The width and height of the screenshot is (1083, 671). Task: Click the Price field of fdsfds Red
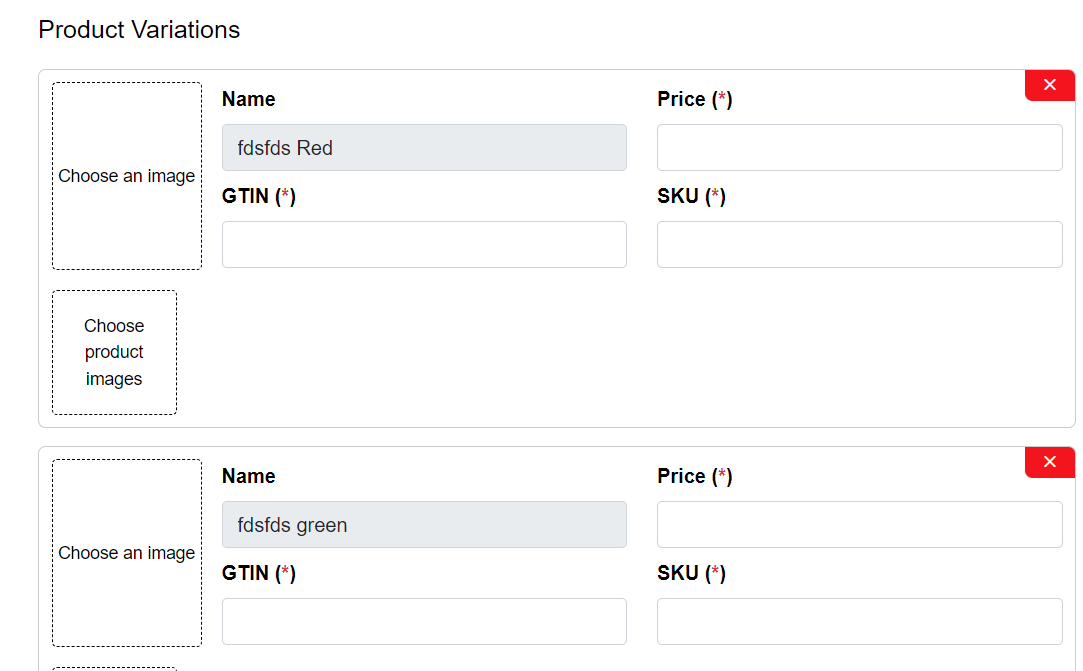pyautogui.click(x=859, y=147)
